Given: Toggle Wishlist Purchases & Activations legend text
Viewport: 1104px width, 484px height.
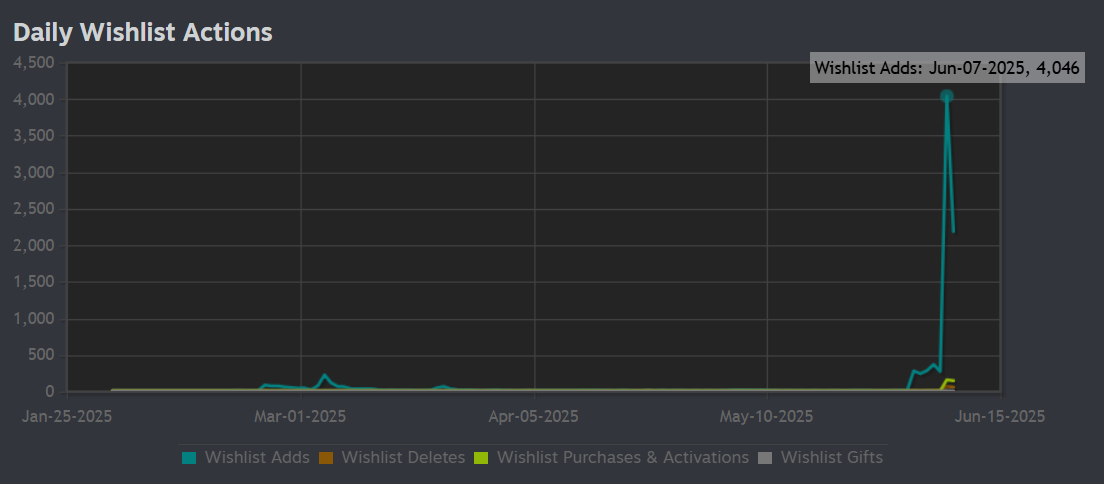Looking at the screenshot, I should click(622, 457).
